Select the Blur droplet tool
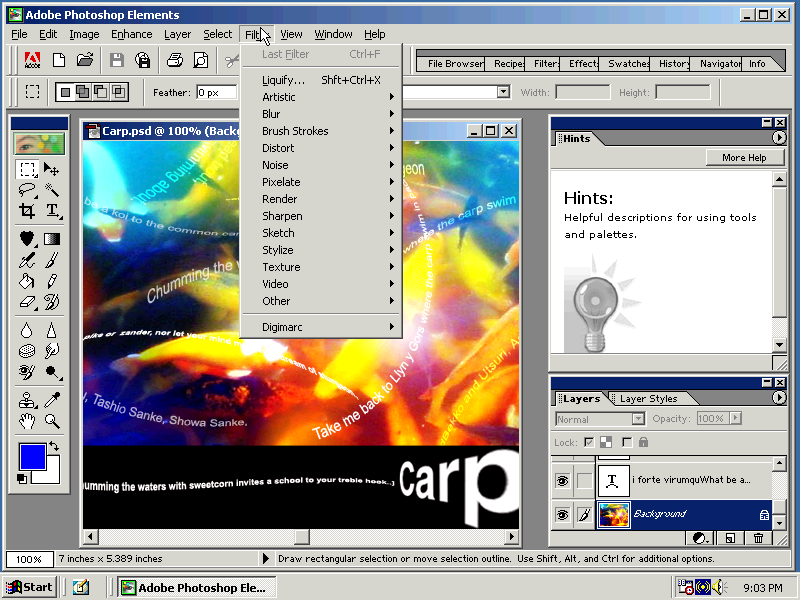Screen dimensions: 800x600 pos(27,331)
